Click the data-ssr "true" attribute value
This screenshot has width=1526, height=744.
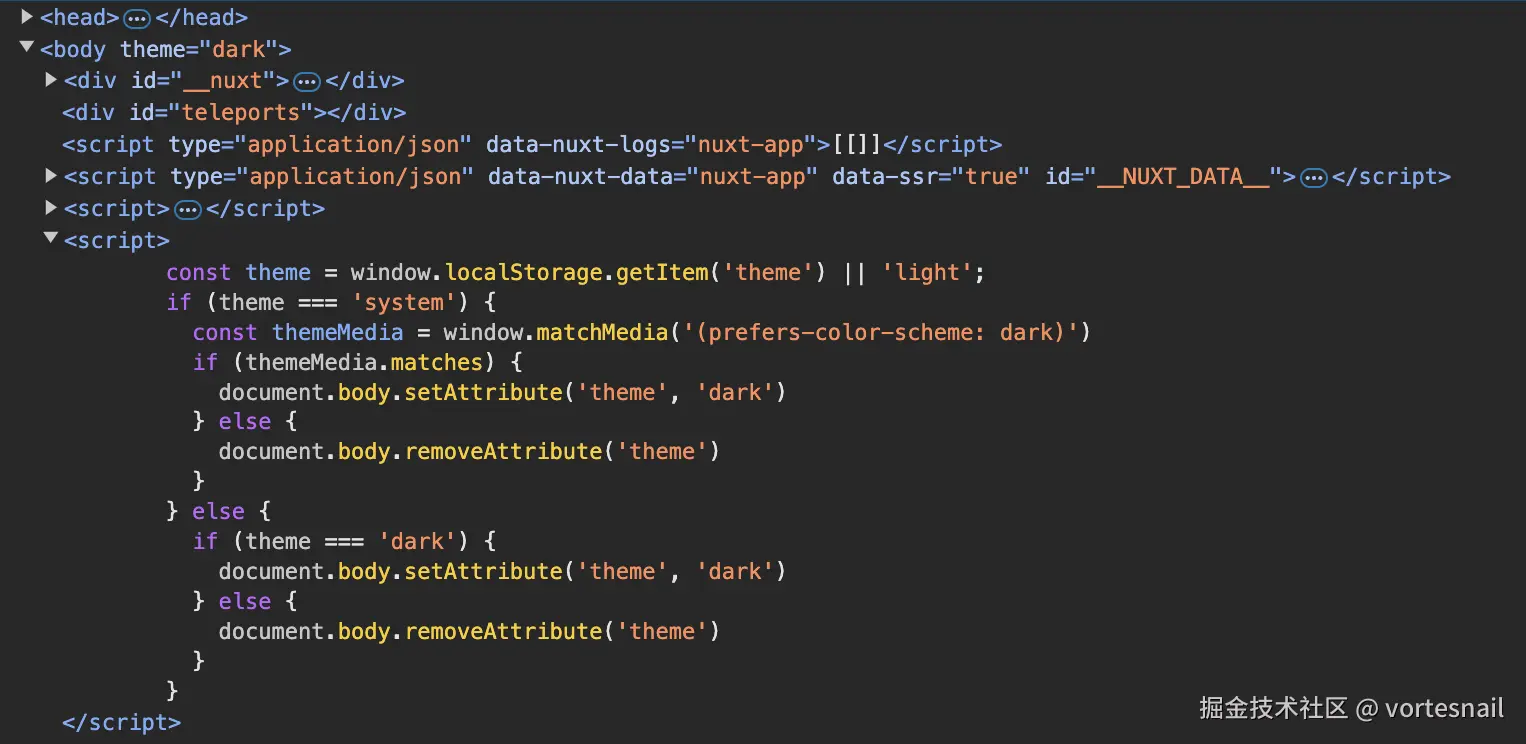pyautogui.click(x=991, y=176)
